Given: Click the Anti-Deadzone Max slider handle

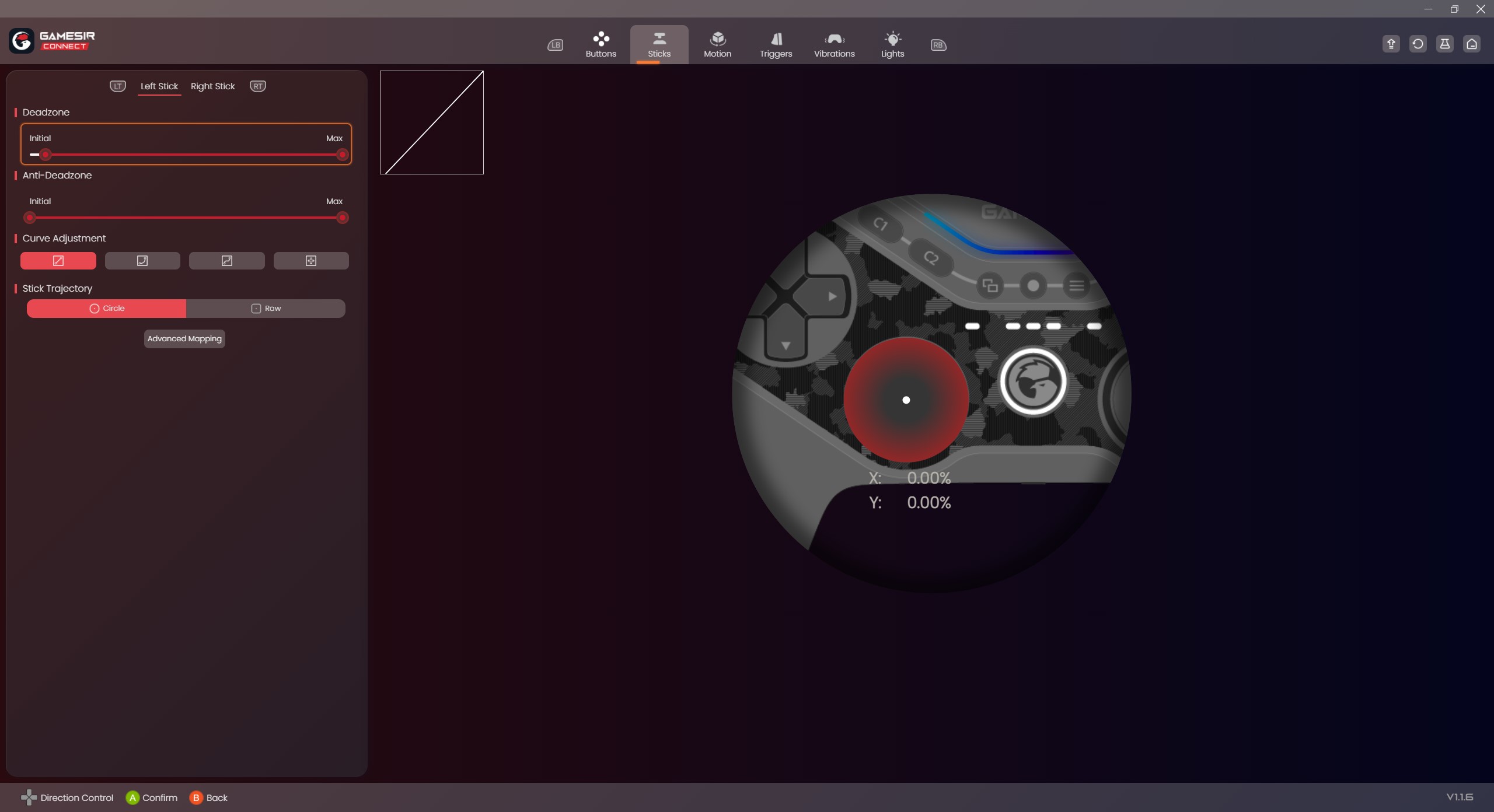Looking at the screenshot, I should (x=343, y=218).
